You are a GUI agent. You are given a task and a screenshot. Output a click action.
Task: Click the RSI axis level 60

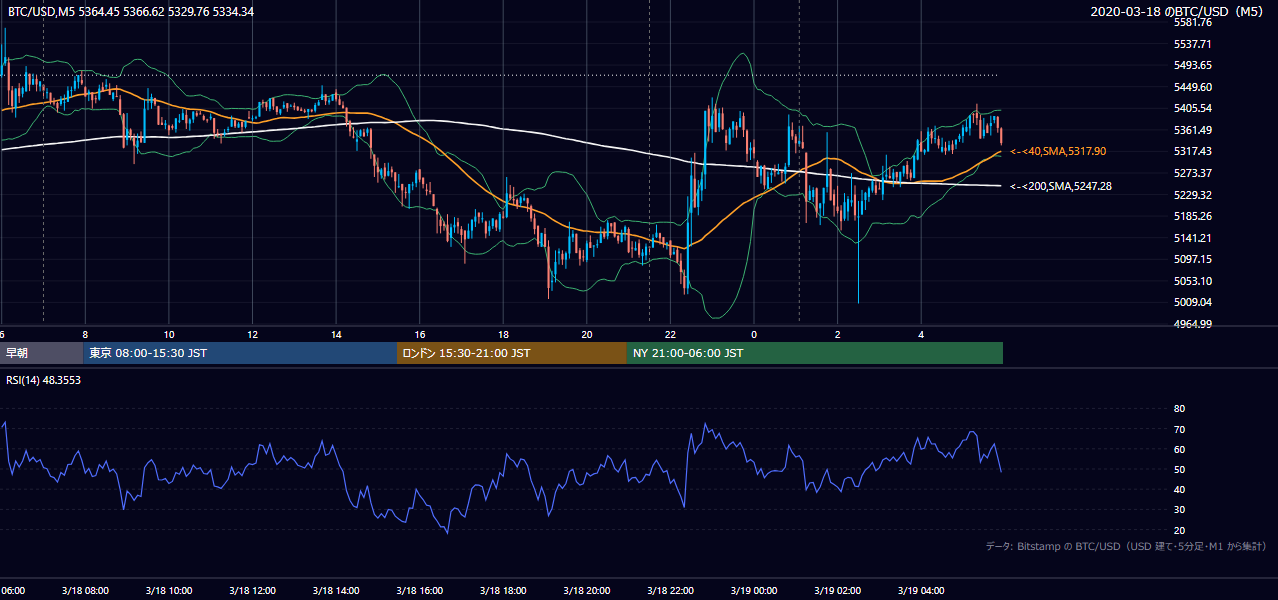(x=1179, y=450)
